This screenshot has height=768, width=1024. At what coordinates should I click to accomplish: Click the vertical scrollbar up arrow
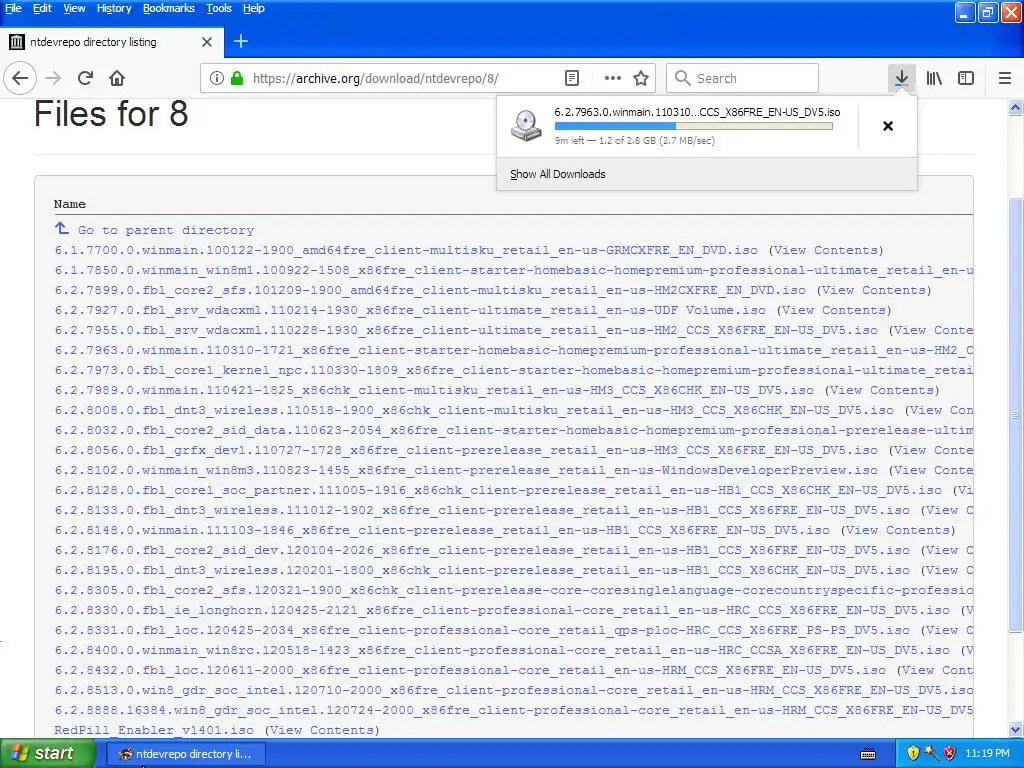(x=1016, y=107)
